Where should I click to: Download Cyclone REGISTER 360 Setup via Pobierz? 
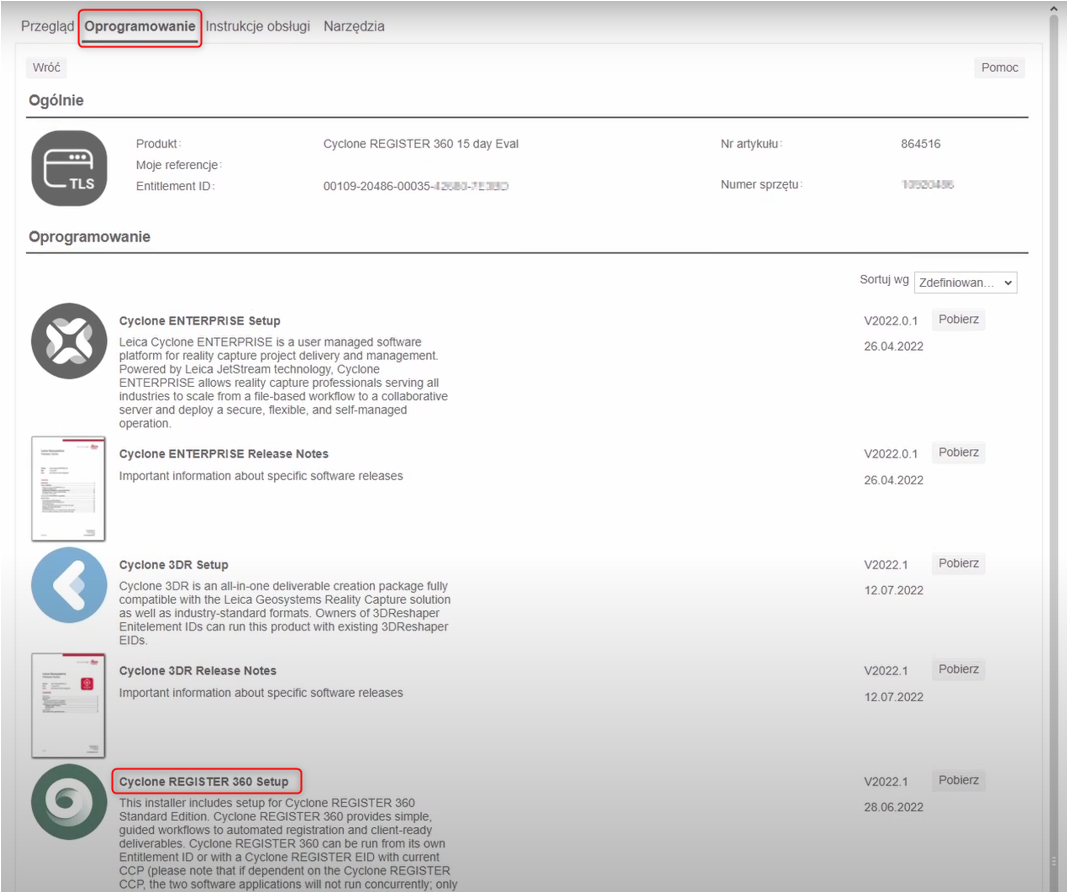pos(958,781)
